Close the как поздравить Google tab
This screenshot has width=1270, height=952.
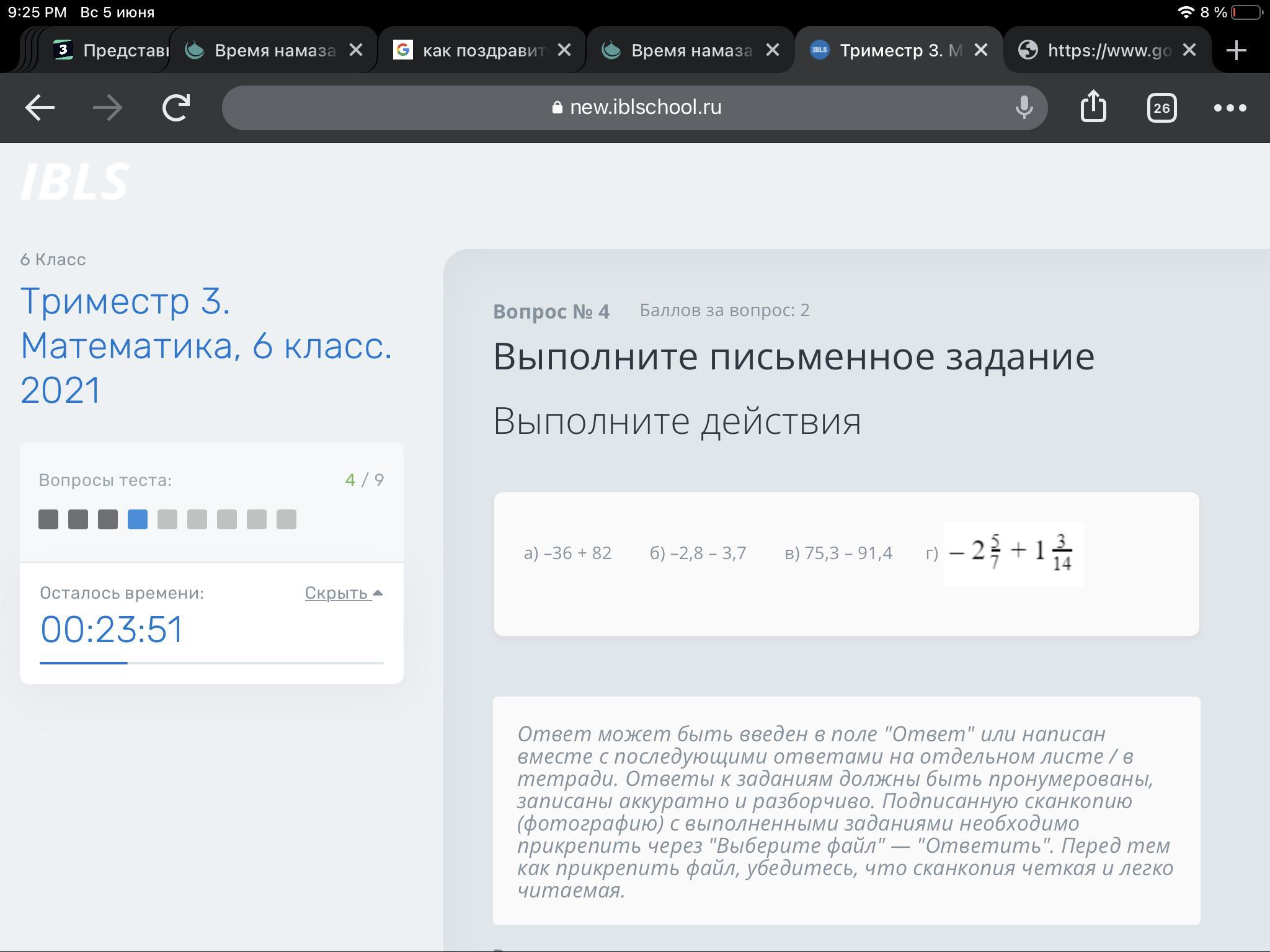564,50
